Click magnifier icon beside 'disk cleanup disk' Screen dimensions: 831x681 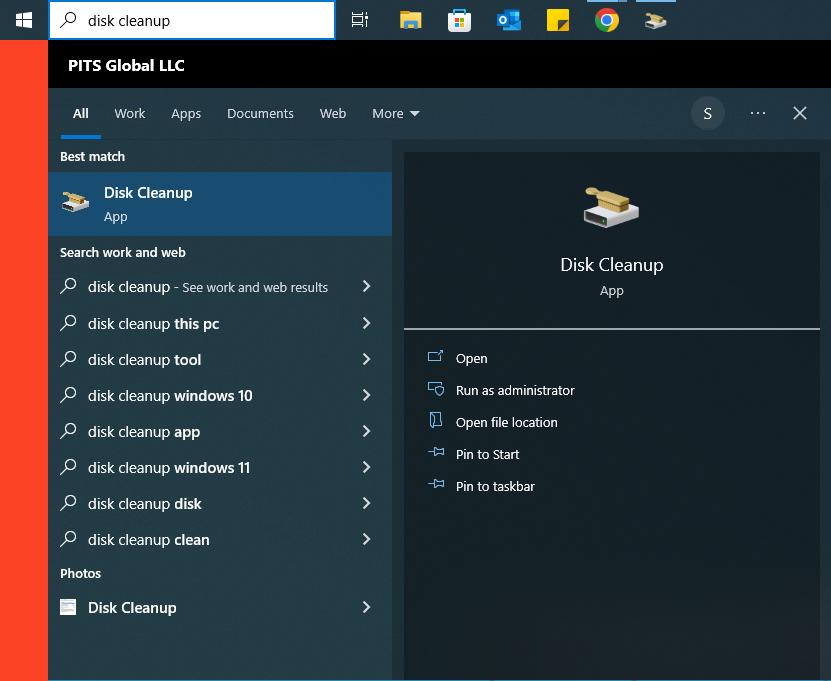point(68,503)
